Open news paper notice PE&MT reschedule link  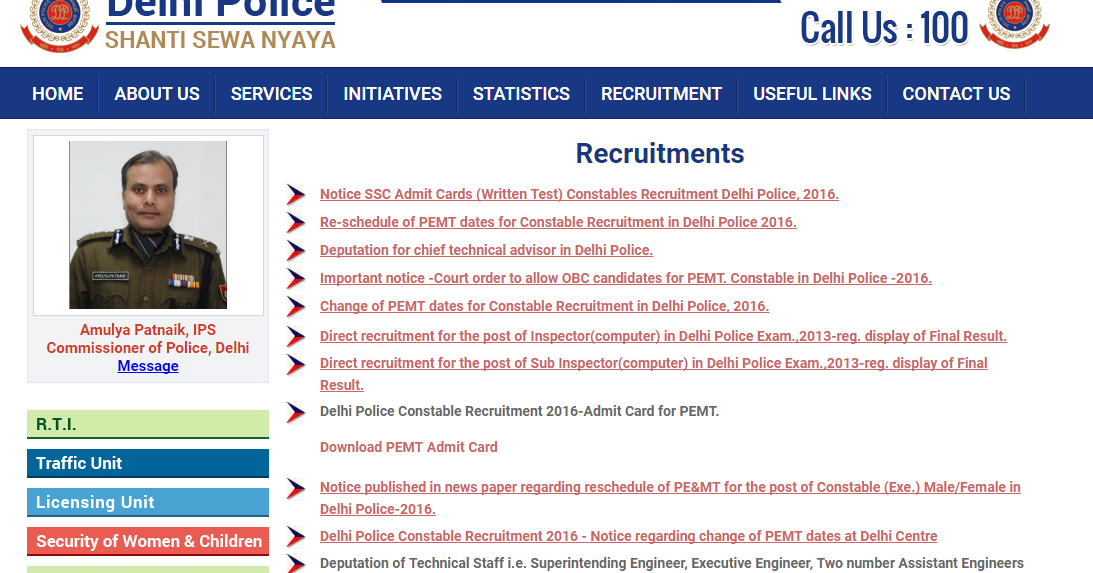pyautogui.click(x=670, y=498)
